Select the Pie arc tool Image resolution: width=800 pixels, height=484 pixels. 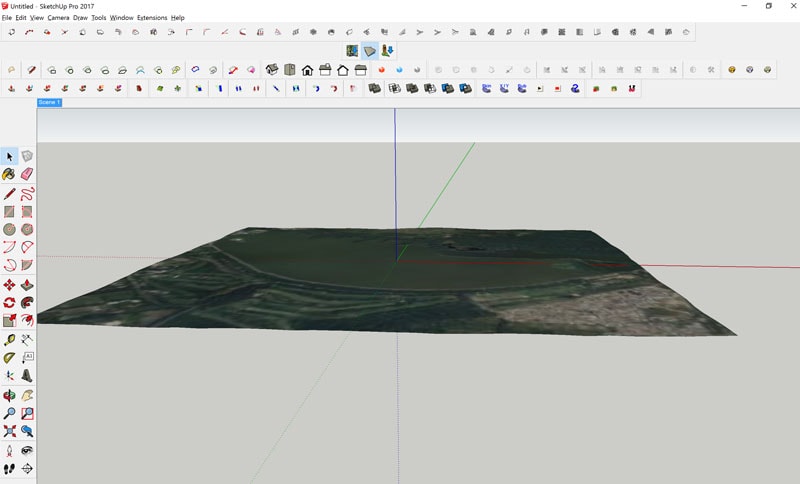tap(27, 265)
